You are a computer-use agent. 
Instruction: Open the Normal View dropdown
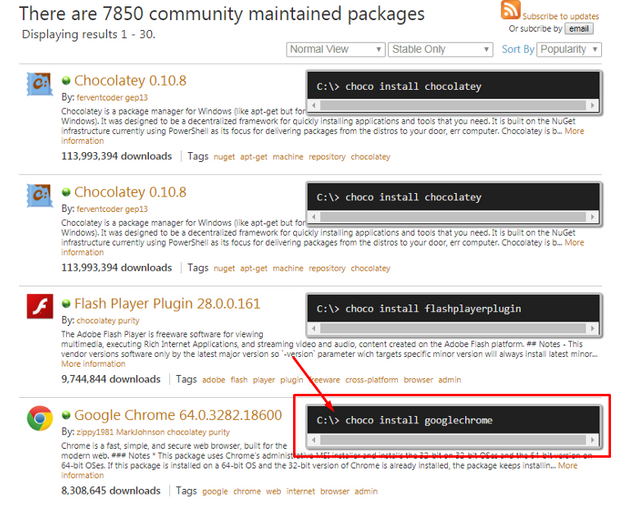coord(336,49)
